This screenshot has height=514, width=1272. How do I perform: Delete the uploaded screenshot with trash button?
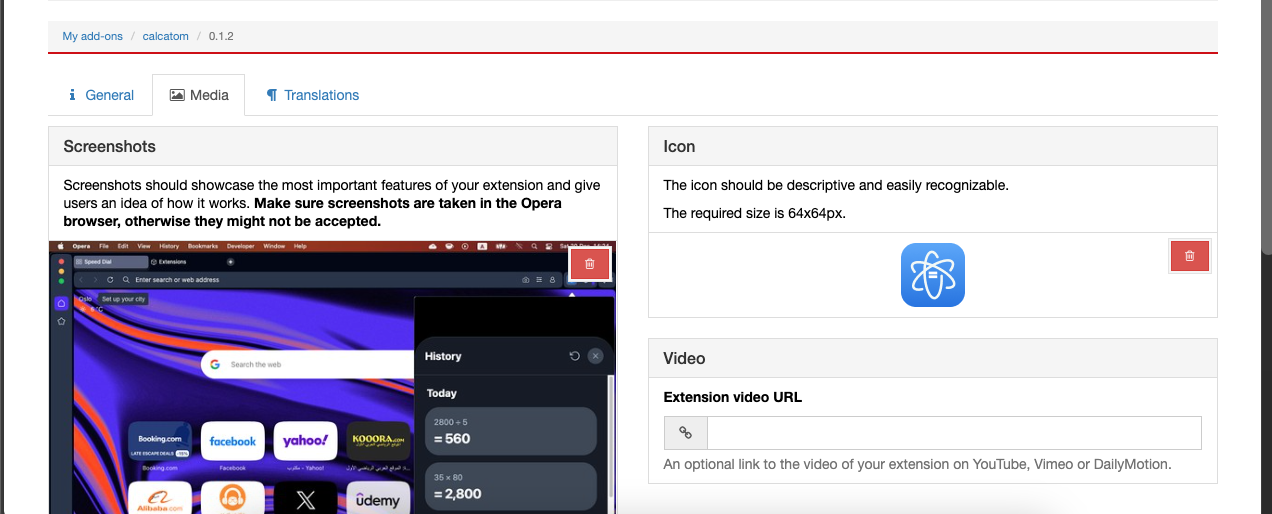(x=590, y=263)
